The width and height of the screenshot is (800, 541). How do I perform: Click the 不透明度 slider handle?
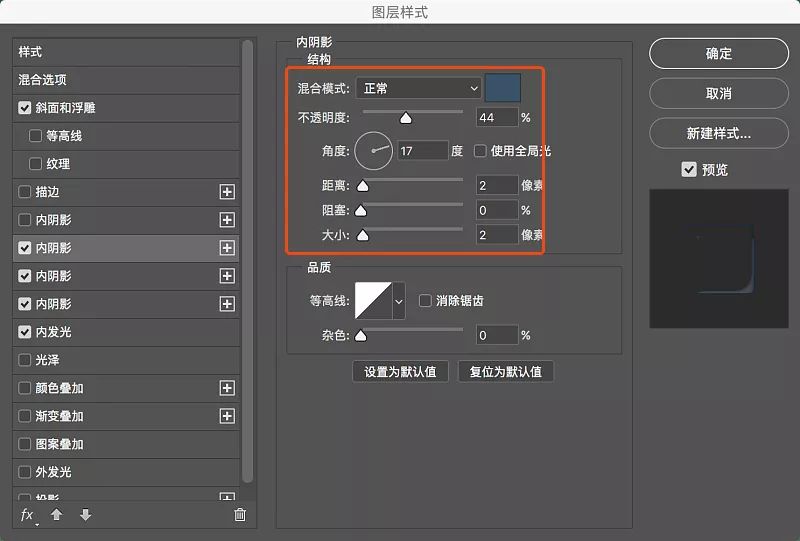click(406, 118)
